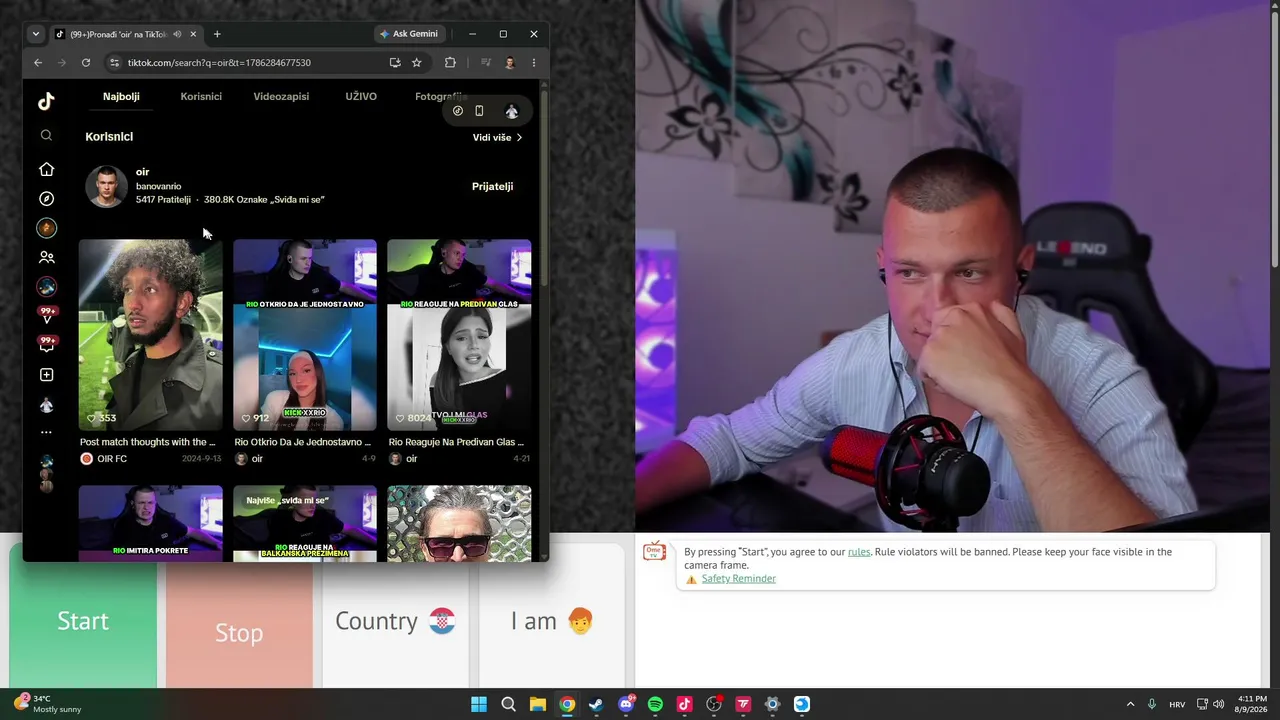Open Messages icon with 99+ badge
The width and height of the screenshot is (1280, 720).
tap(47, 344)
